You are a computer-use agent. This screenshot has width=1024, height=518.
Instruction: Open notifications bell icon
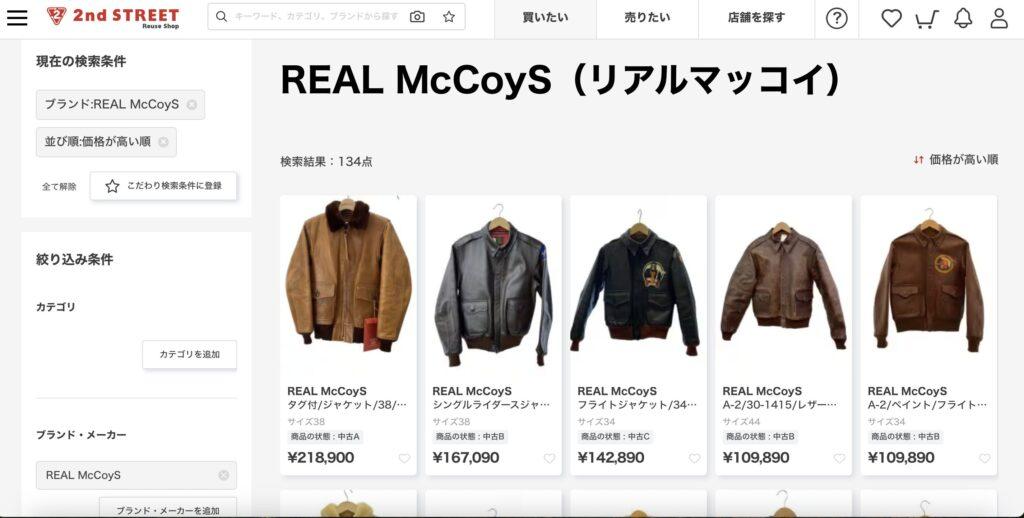pos(963,18)
